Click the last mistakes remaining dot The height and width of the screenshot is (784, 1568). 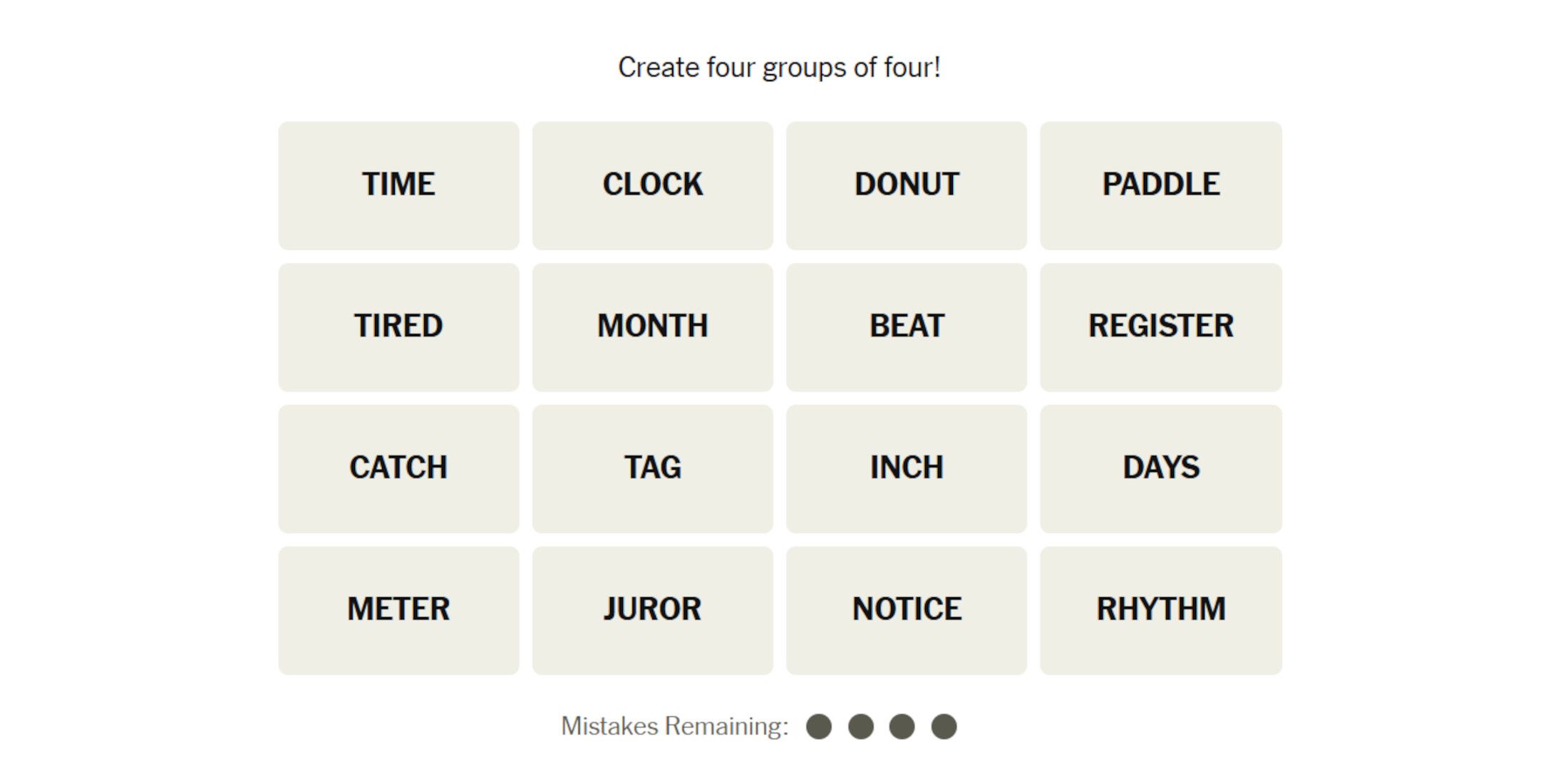pos(944,726)
